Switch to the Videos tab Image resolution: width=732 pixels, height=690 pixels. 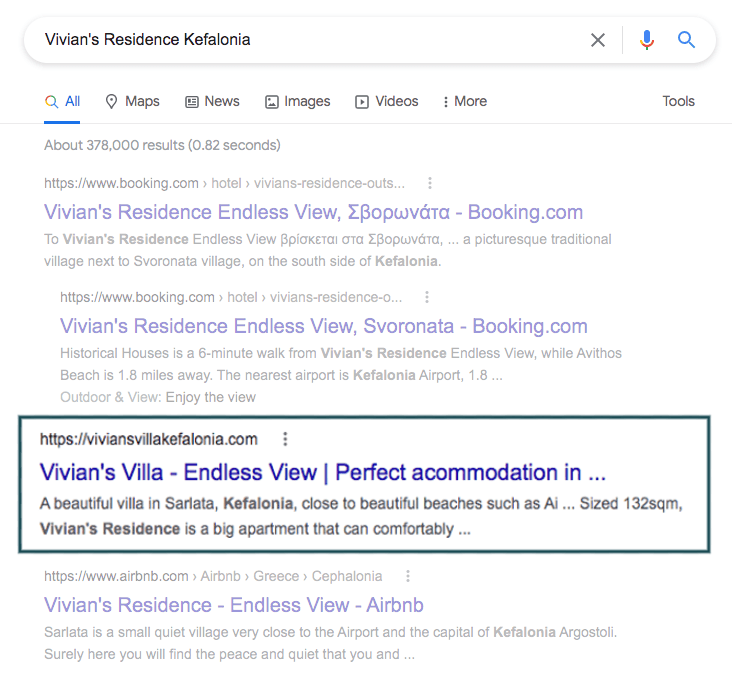pyautogui.click(x=387, y=101)
